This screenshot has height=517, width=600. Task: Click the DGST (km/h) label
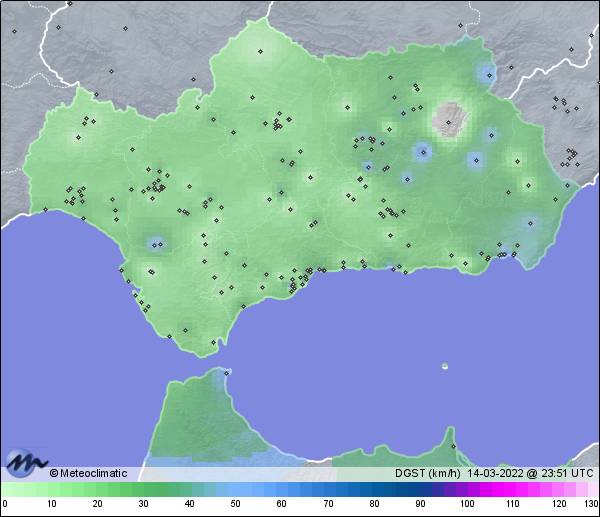click(427, 473)
